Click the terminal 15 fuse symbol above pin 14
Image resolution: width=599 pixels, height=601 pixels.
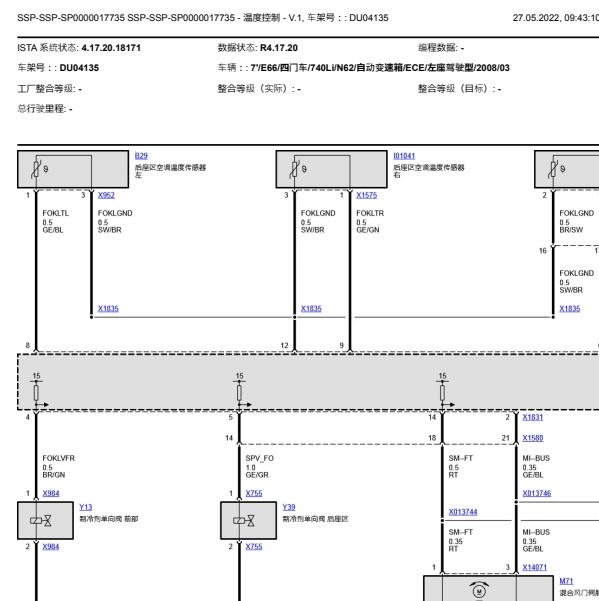[443, 392]
